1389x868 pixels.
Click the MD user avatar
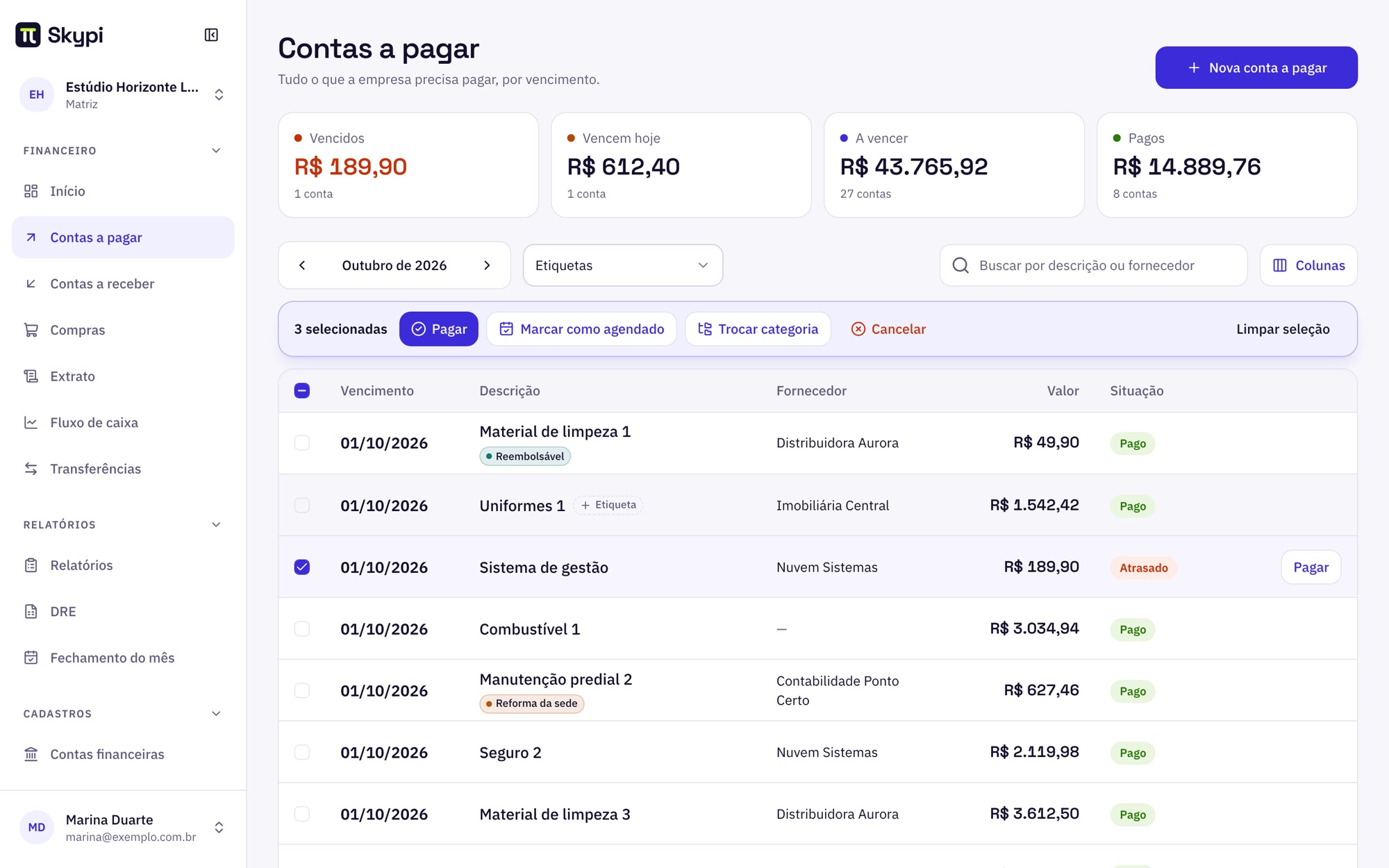[x=37, y=827]
